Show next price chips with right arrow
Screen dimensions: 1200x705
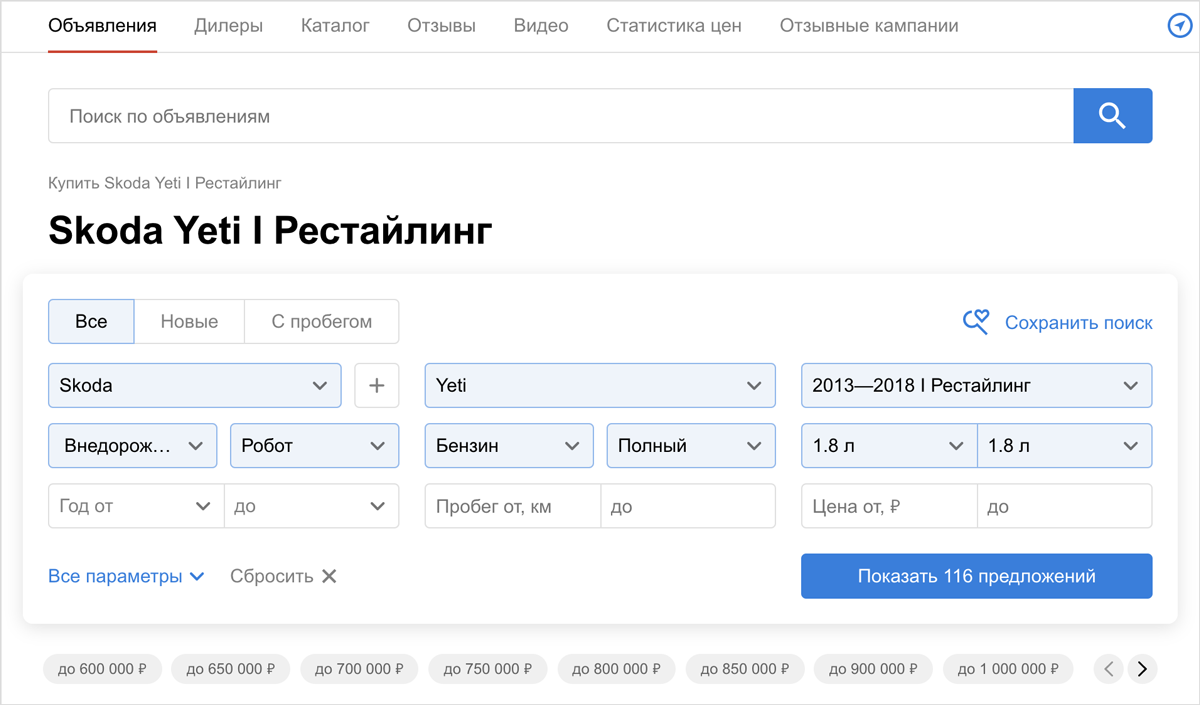pyautogui.click(x=1142, y=668)
